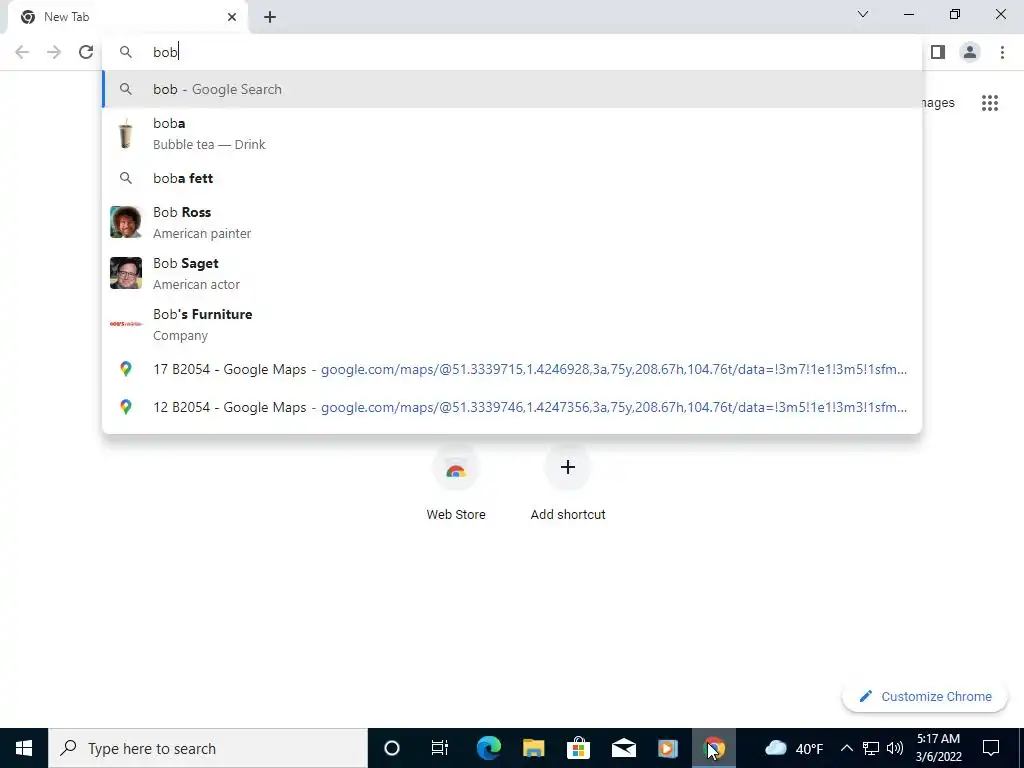Open the Images link at top right
Viewport: 1024px width, 768px height.
point(938,103)
